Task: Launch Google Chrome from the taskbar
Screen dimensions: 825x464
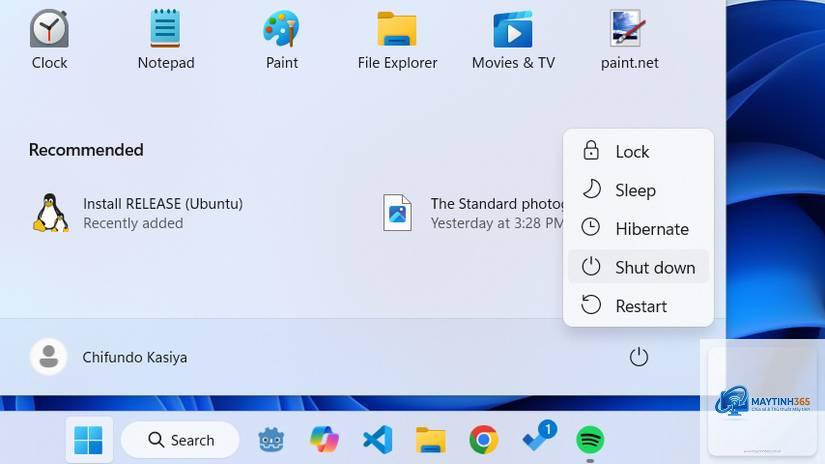Action: pos(484,440)
